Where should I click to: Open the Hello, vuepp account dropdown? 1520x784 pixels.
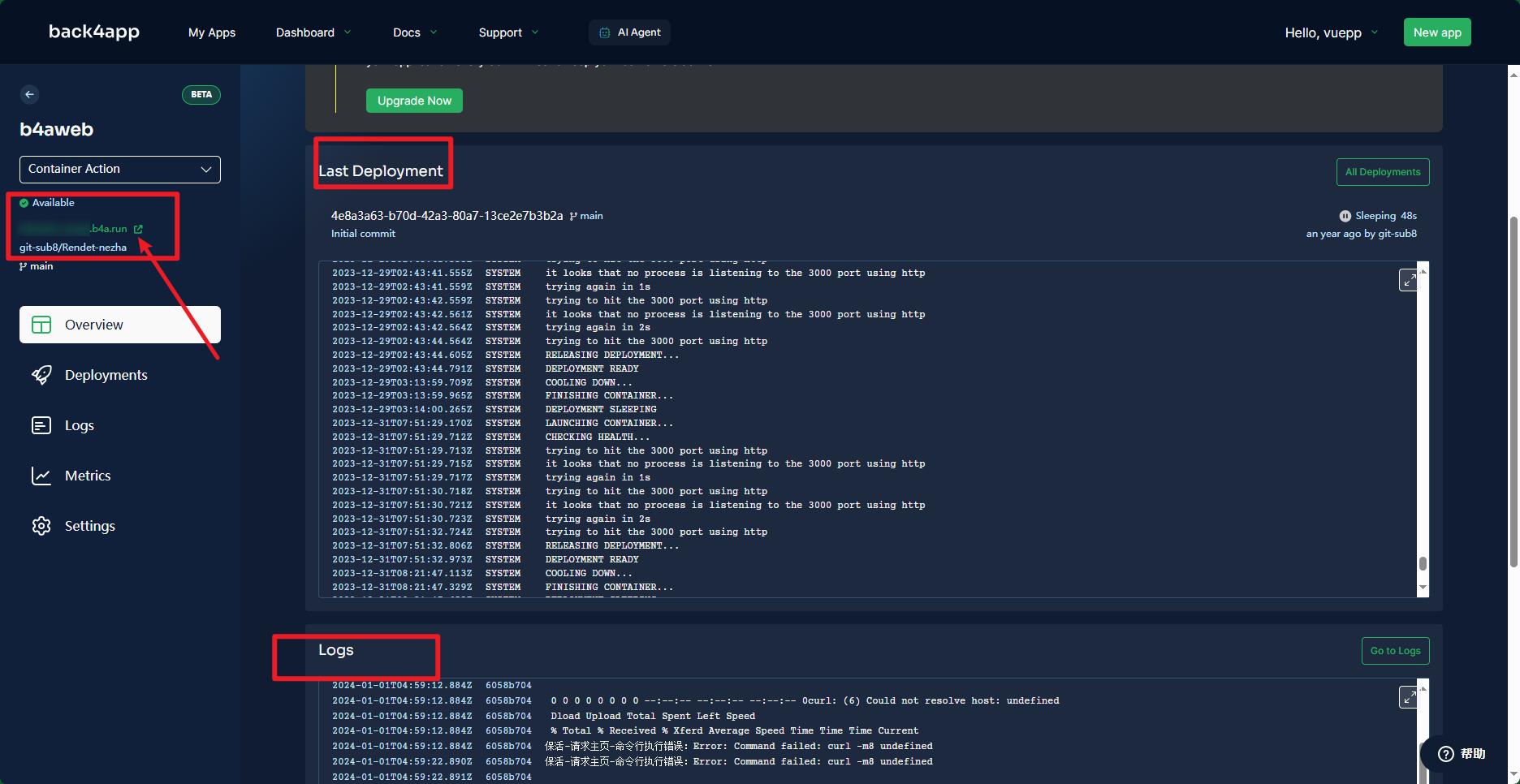coord(1331,32)
